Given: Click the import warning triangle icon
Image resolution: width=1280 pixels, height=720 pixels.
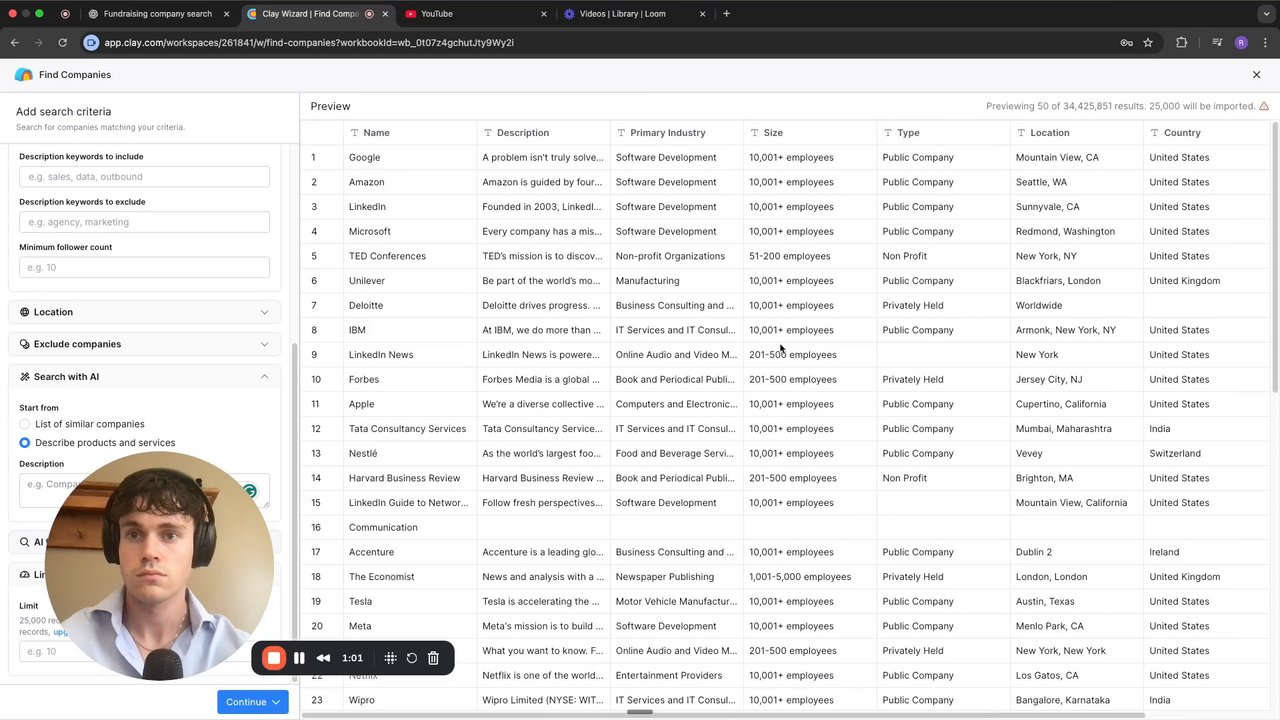Looking at the screenshot, I should pos(1264,106).
